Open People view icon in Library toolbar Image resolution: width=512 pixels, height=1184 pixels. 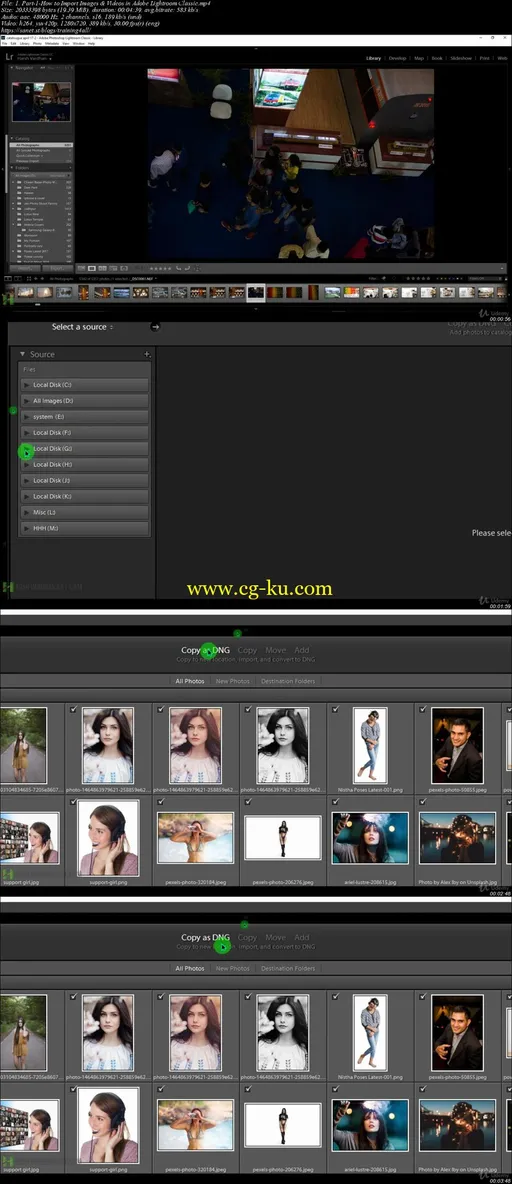pos(124,268)
